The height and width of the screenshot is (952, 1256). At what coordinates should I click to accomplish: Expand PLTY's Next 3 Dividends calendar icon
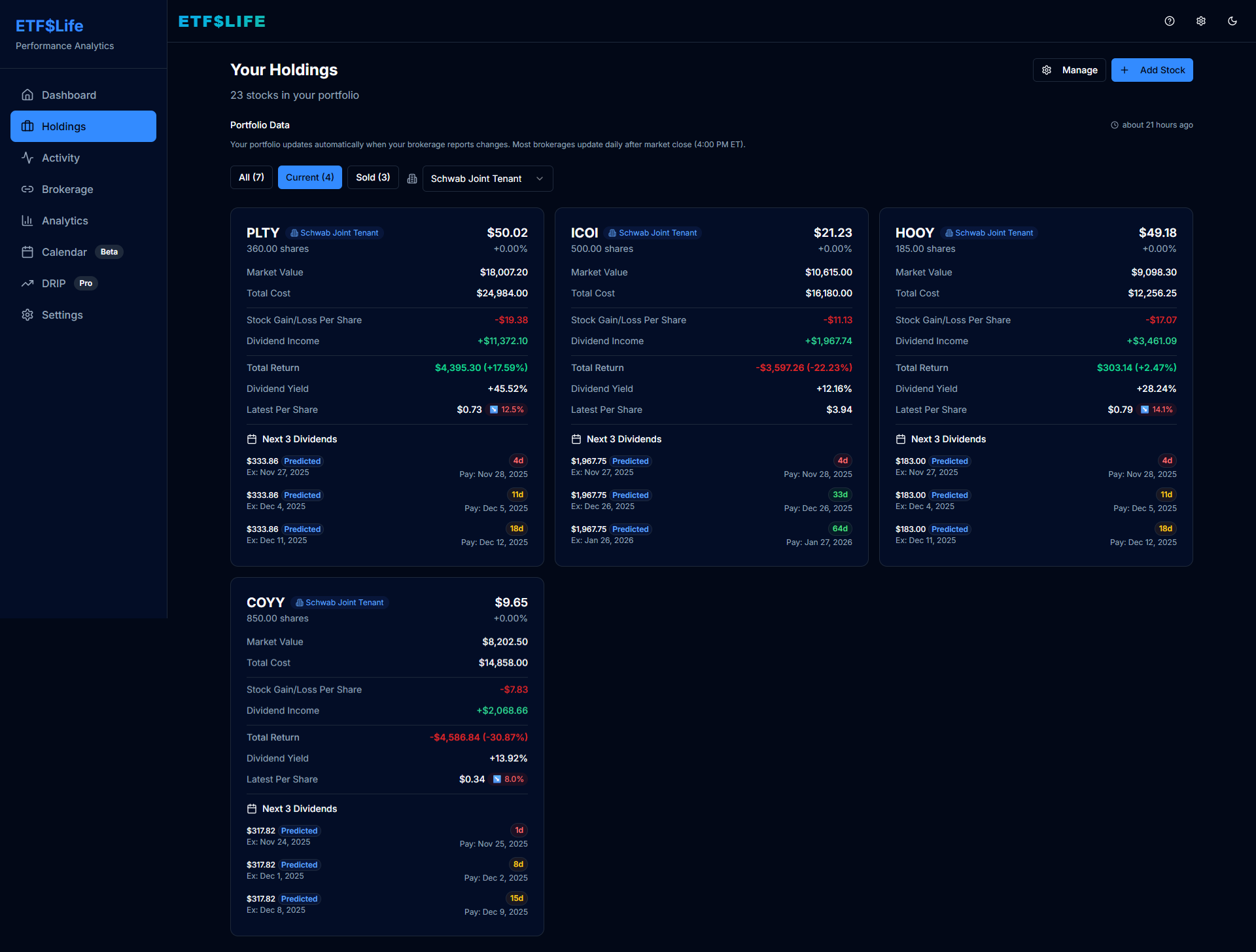252,439
